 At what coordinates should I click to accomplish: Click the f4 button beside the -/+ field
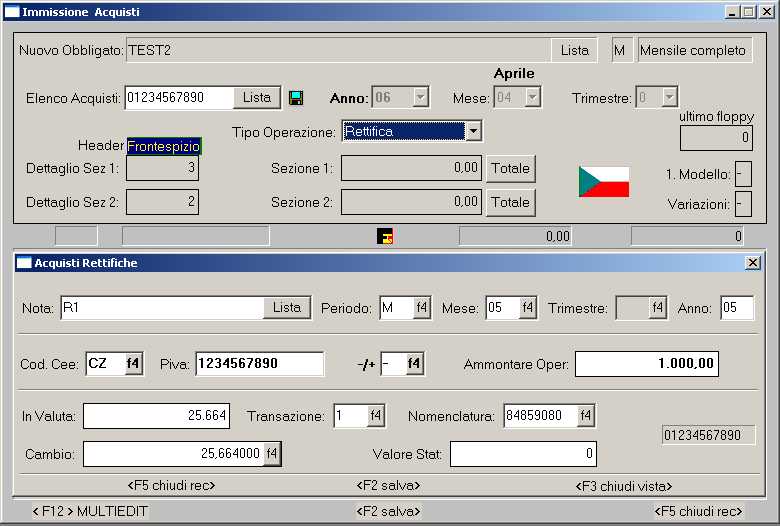414,364
